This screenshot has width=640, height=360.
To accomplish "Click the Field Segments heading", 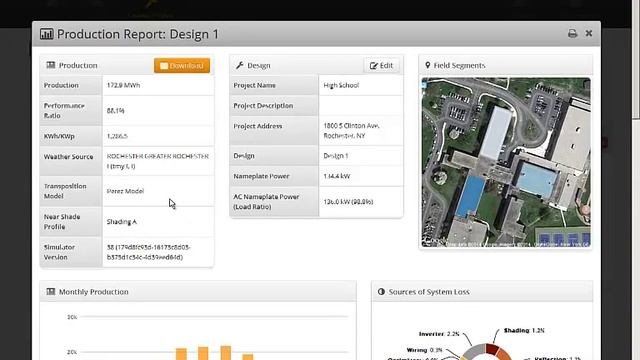I will [x=459, y=65].
